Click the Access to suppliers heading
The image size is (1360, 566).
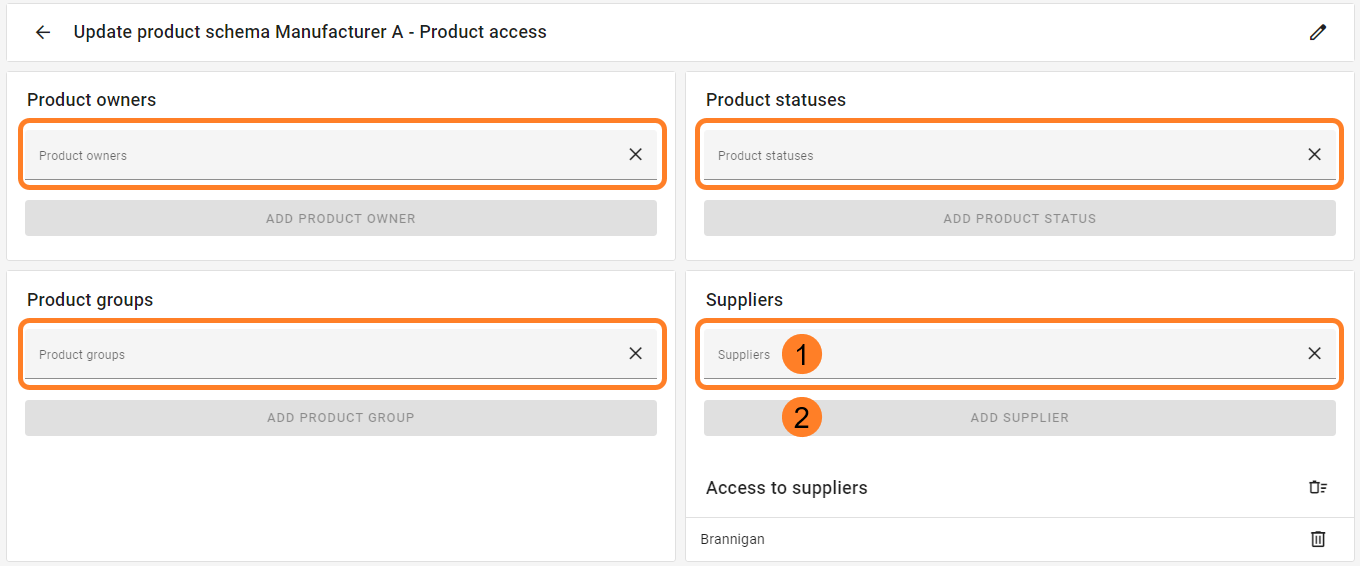click(786, 488)
